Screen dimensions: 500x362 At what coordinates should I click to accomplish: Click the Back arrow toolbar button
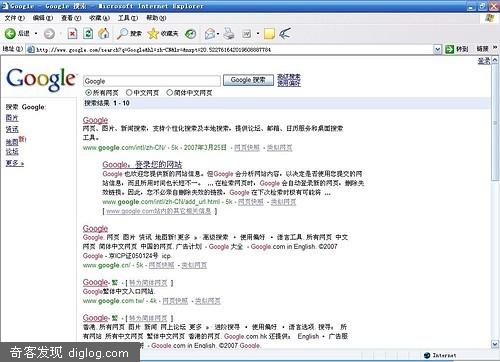pos(10,33)
